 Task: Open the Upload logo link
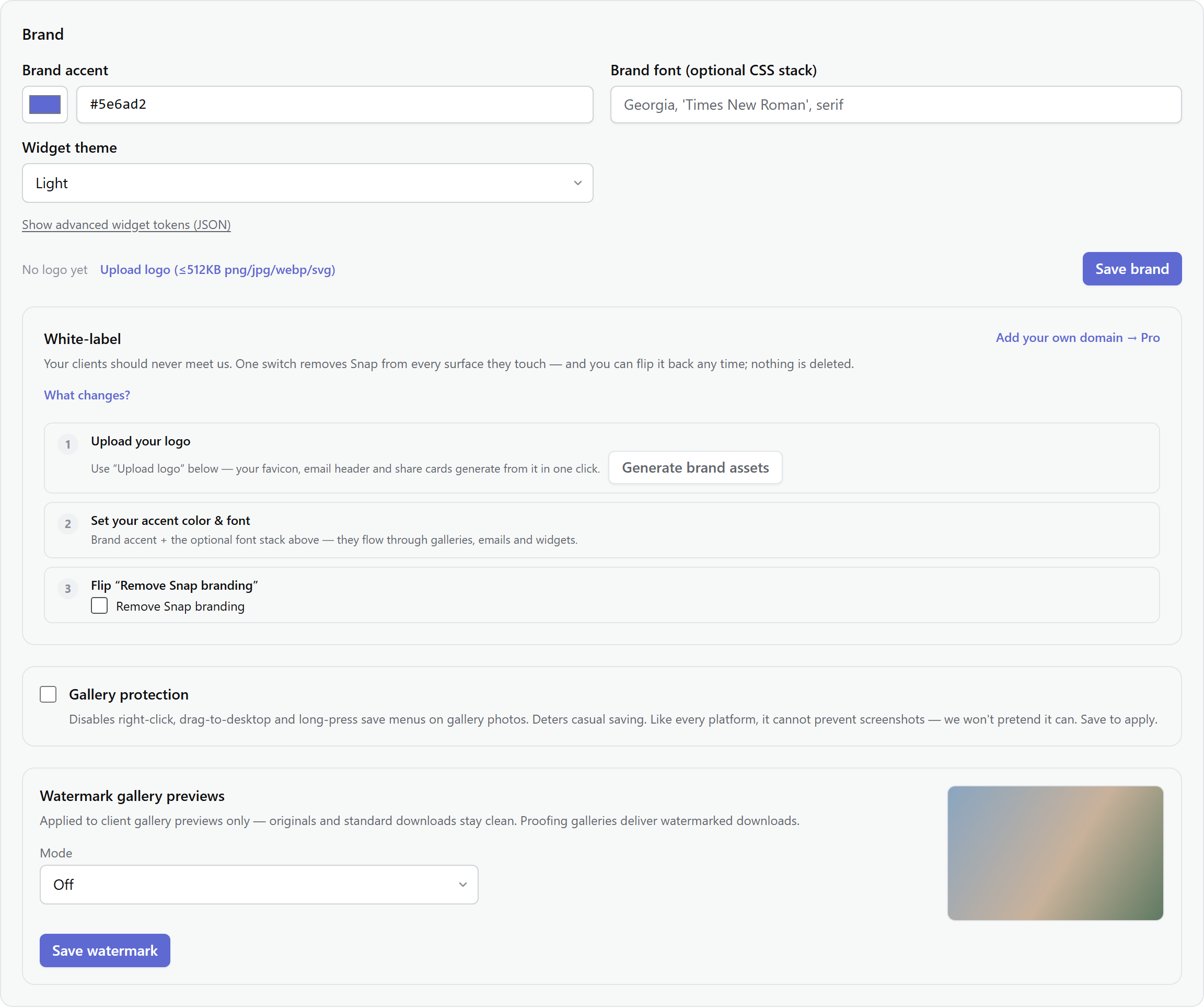click(218, 270)
